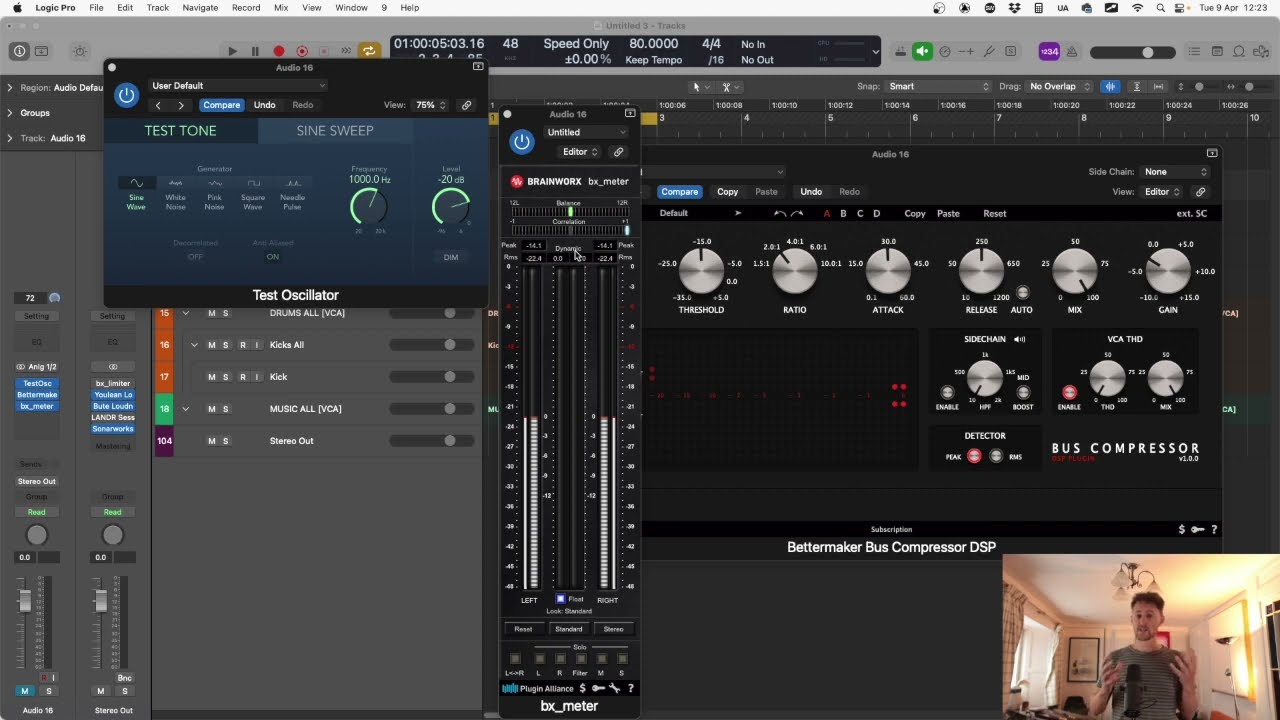
Task: Toggle Anti-Aliased ON switch
Action: pos(272,257)
